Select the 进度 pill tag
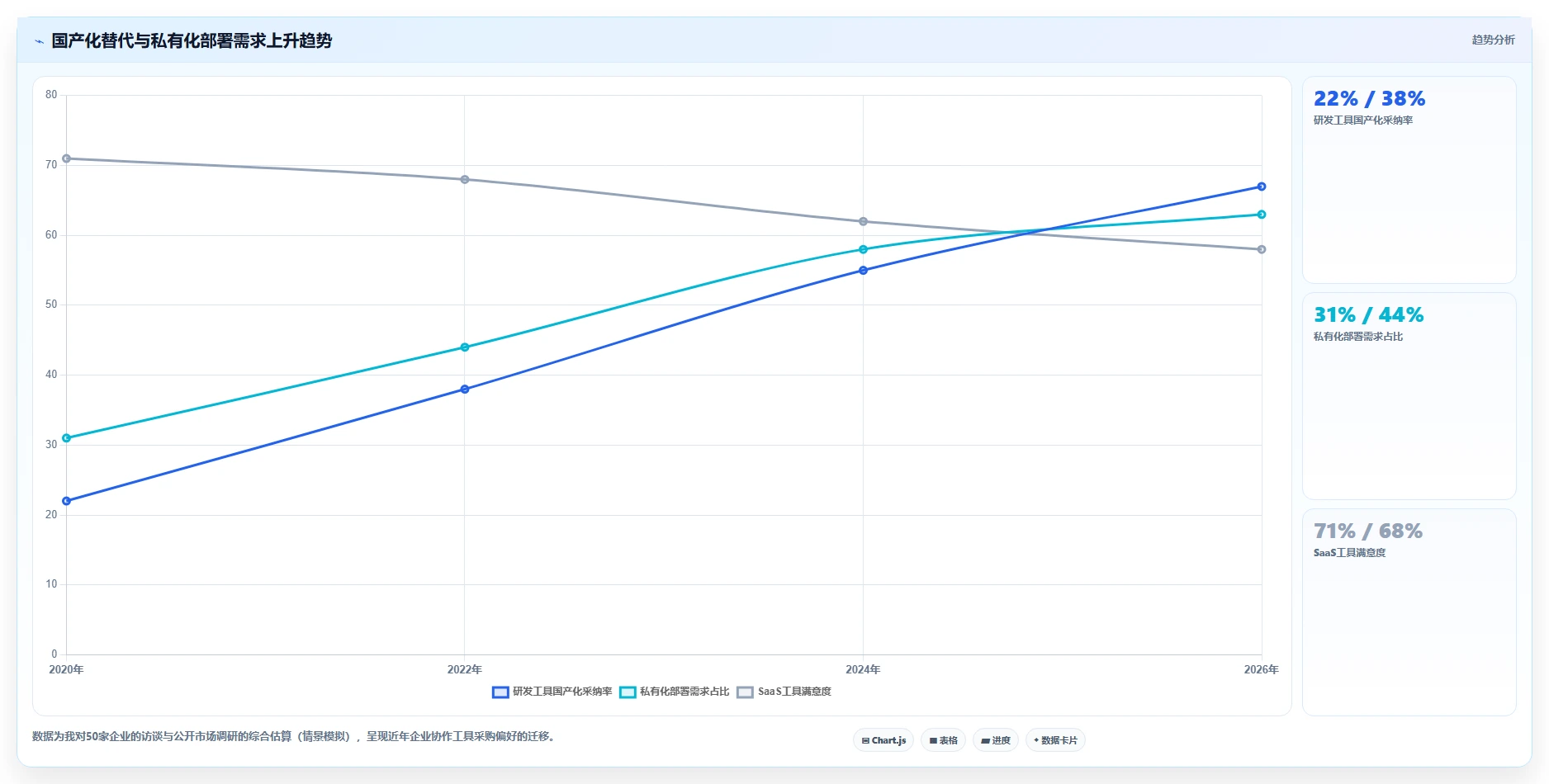Viewport: 1549px width, 784px height. tap(995, 740)
